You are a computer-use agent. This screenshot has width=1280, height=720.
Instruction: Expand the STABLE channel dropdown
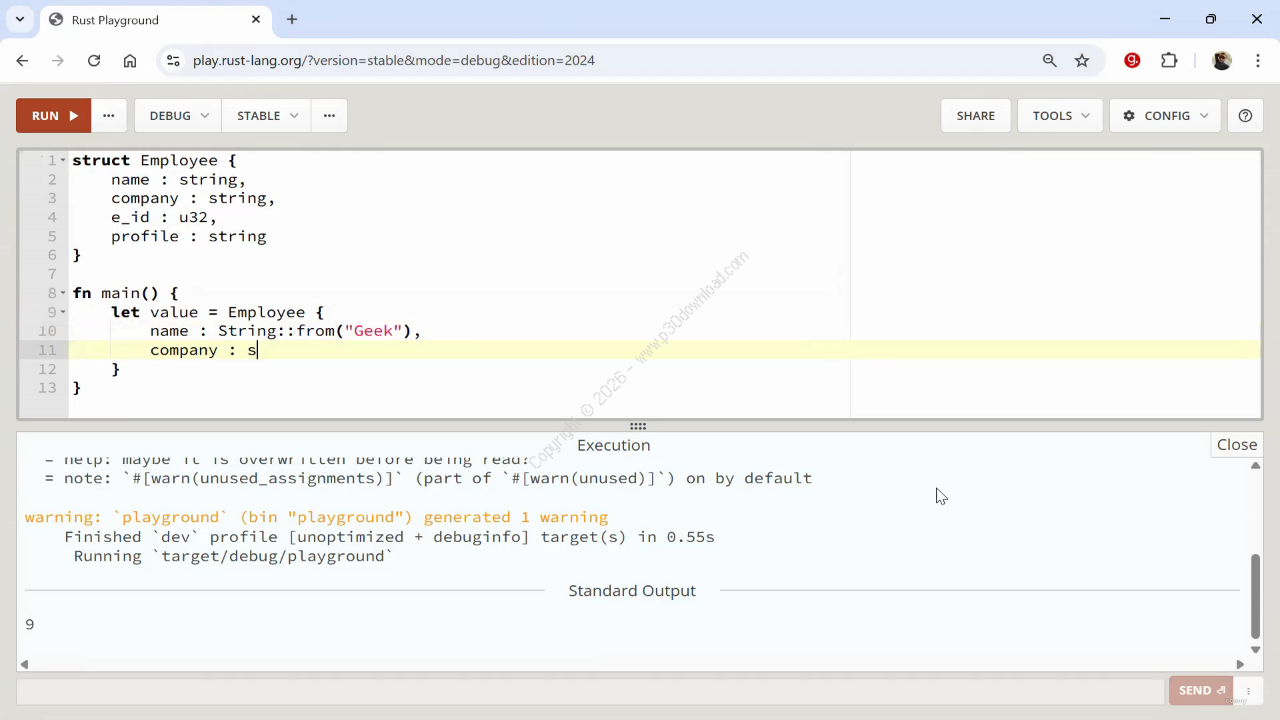[x=267, y=115]
